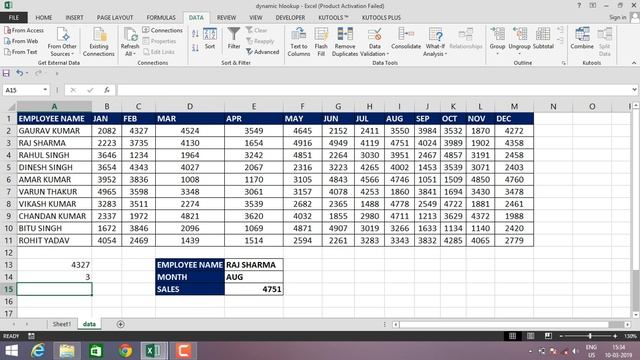Open Data Validation dropdown
This screenshot has height=360, width=640.
coord(375,42)
